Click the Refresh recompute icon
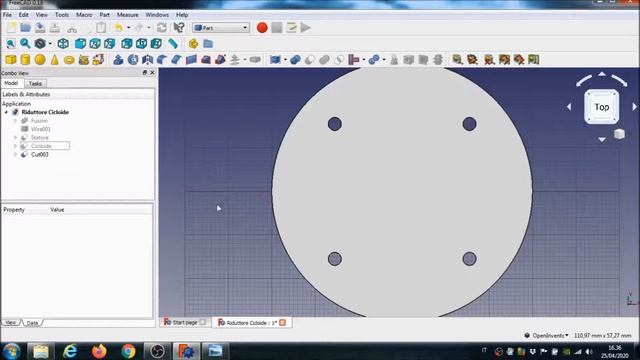 (x=162, y=28)
